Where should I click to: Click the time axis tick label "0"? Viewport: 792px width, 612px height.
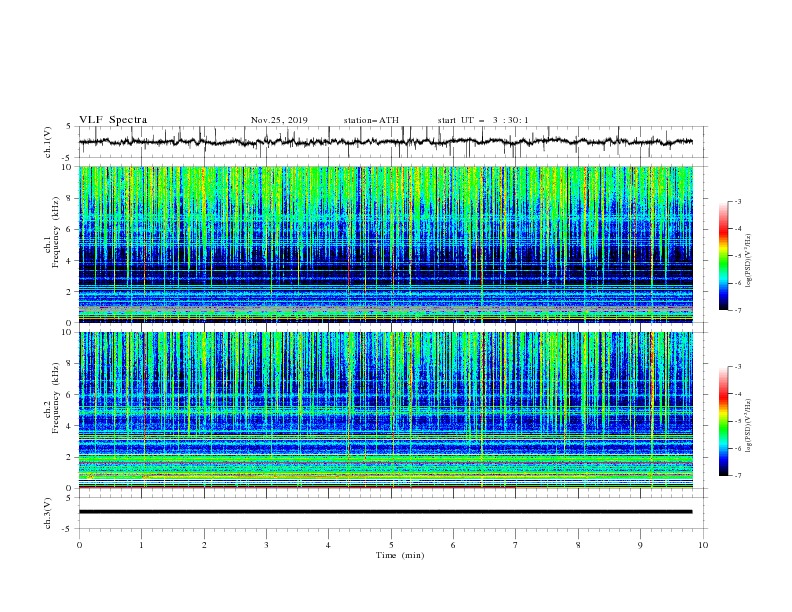pos(79,545)
